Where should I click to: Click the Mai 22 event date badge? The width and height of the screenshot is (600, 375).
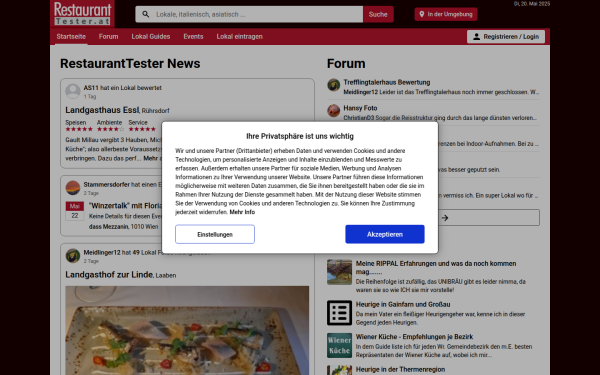[x=75, y=211]
